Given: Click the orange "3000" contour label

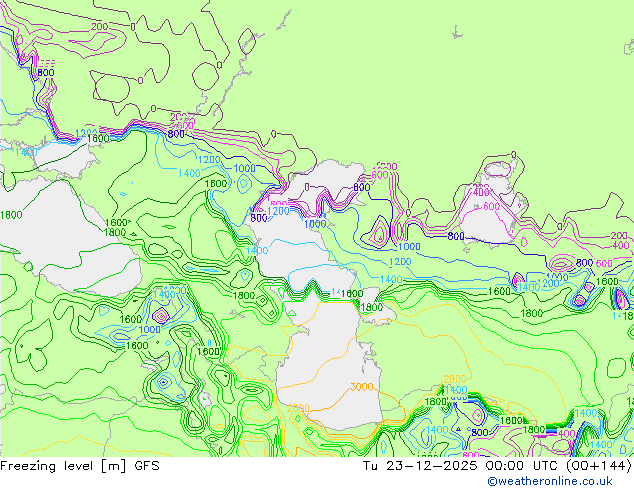Looking at the screenshot, I should point(361,387).
